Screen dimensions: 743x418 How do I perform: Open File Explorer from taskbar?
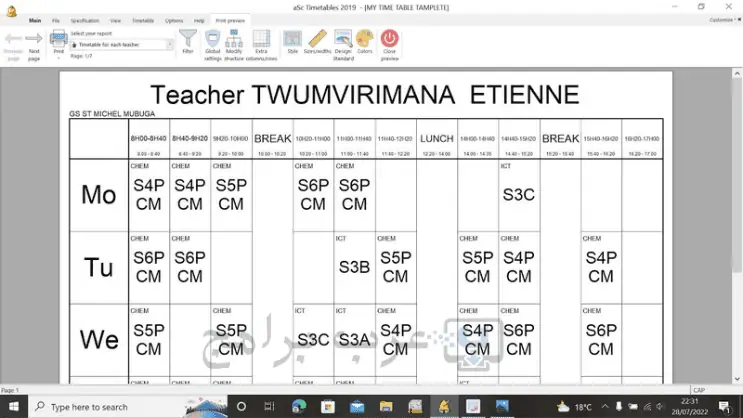coord(386,406)
